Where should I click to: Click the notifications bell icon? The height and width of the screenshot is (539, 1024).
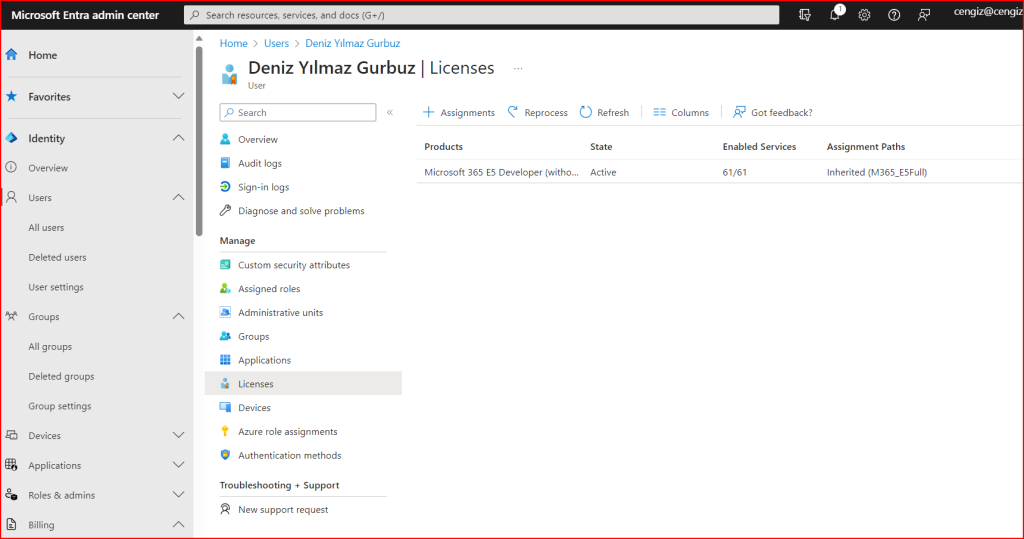pyautogui.click(x=835, y=15)
